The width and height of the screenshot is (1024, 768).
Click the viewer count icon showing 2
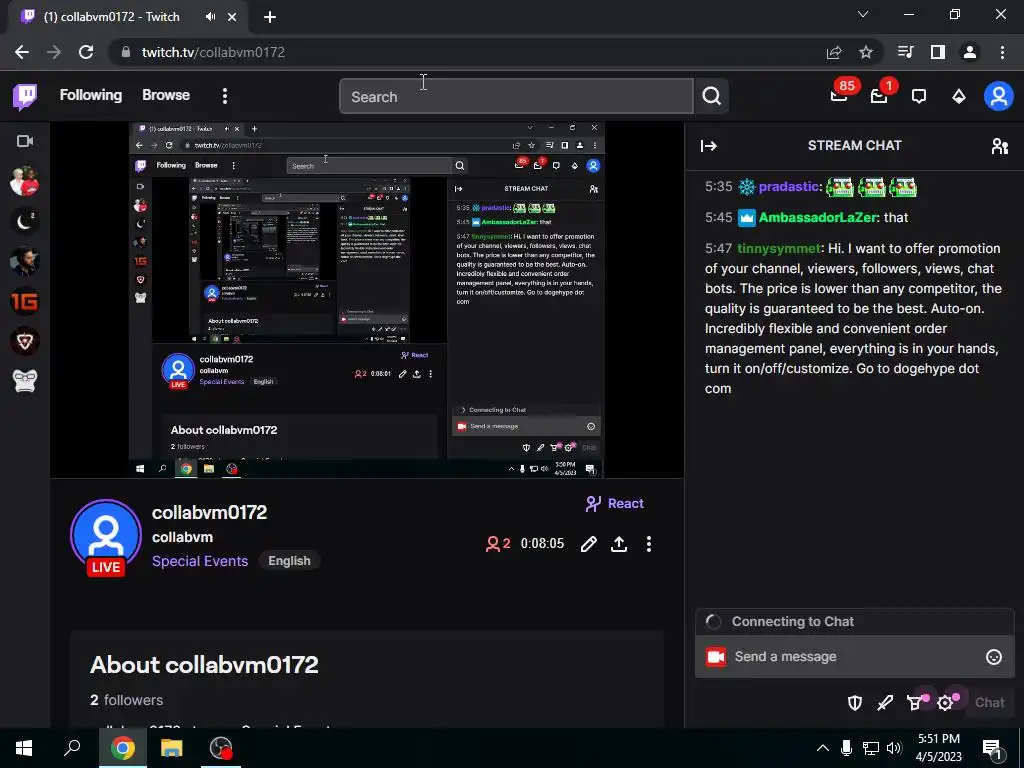tap(498, 544)
